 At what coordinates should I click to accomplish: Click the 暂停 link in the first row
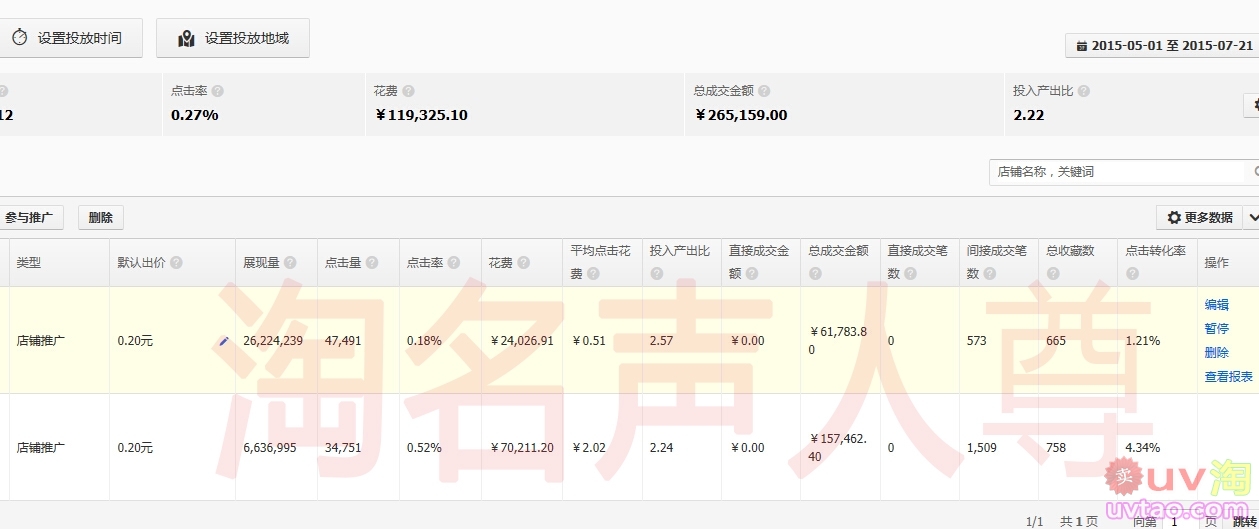tap(1216, 329)
